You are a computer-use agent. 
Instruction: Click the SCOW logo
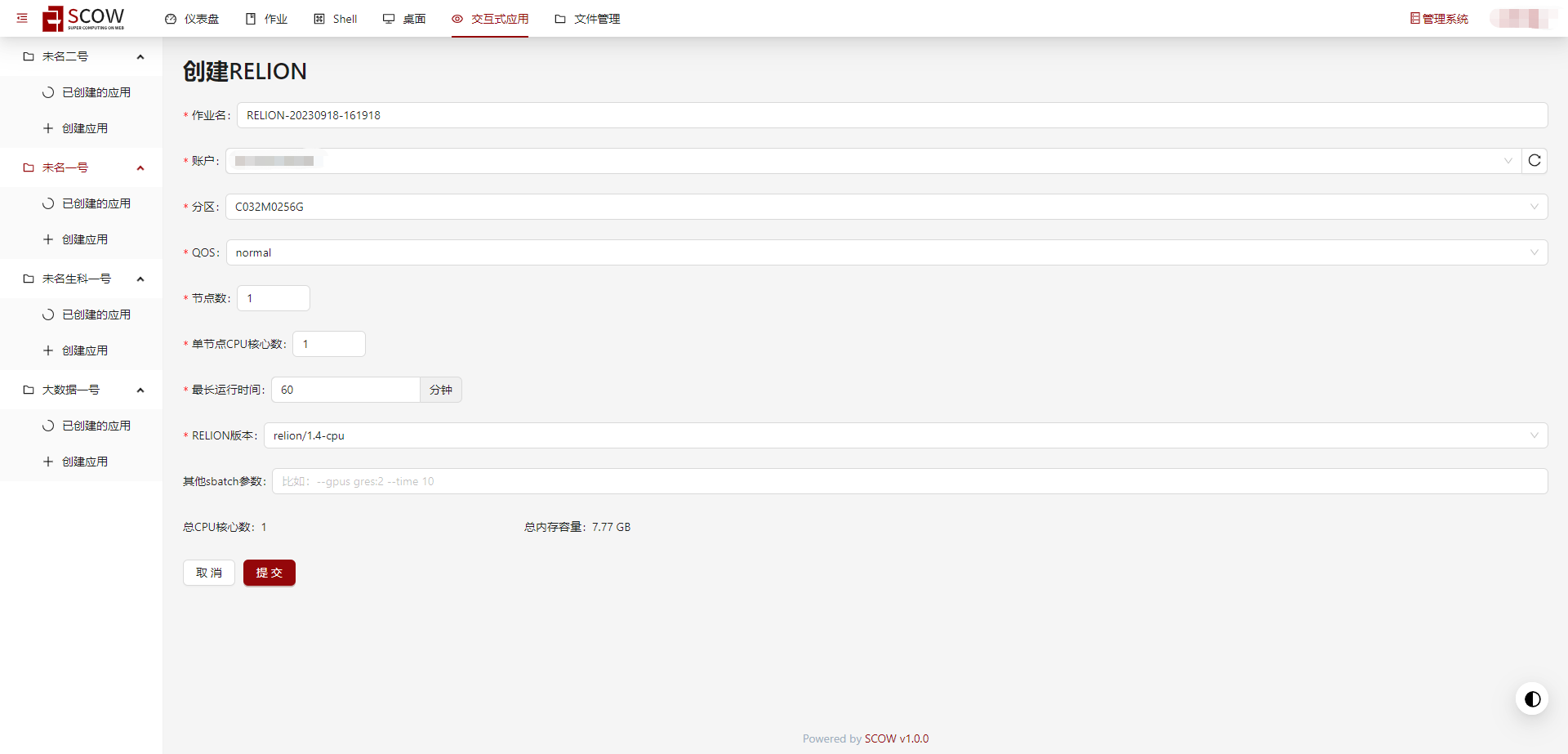[83, 18]
